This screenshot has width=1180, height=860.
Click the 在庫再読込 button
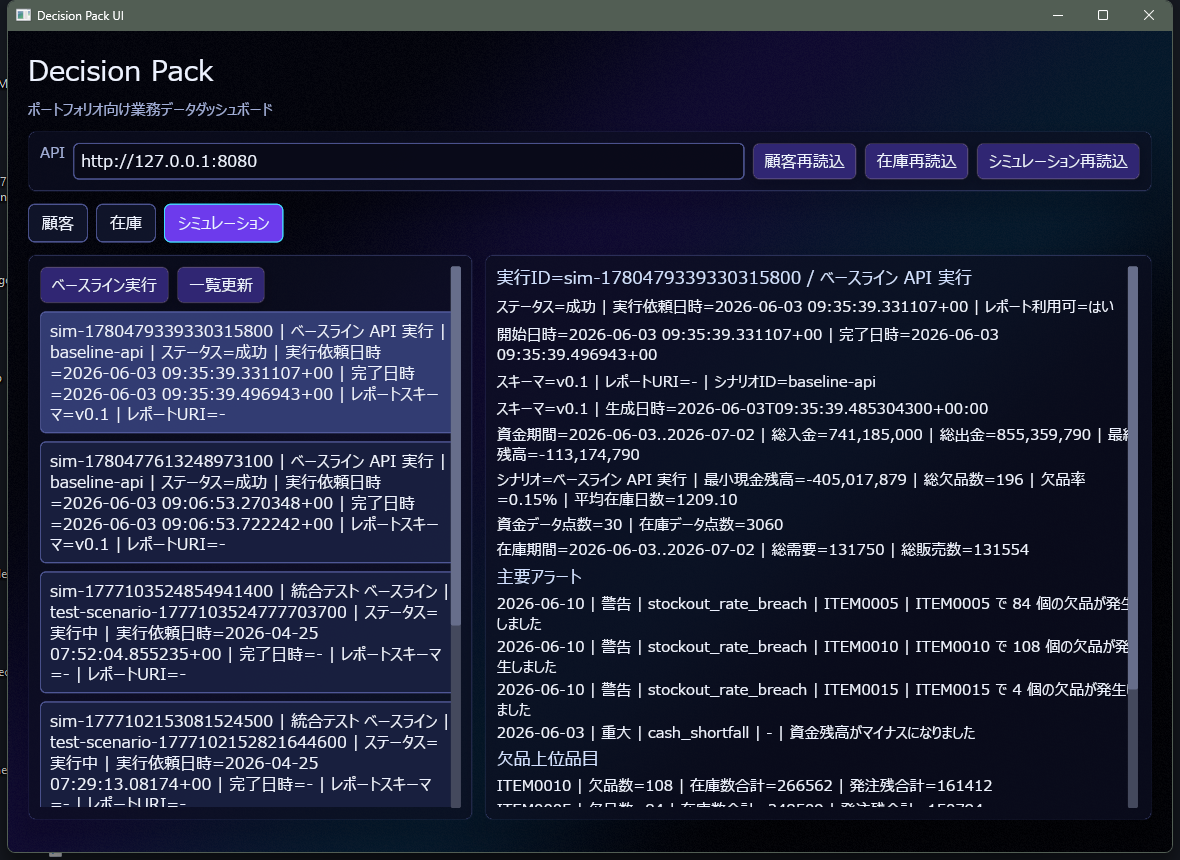tap(916, 161)
